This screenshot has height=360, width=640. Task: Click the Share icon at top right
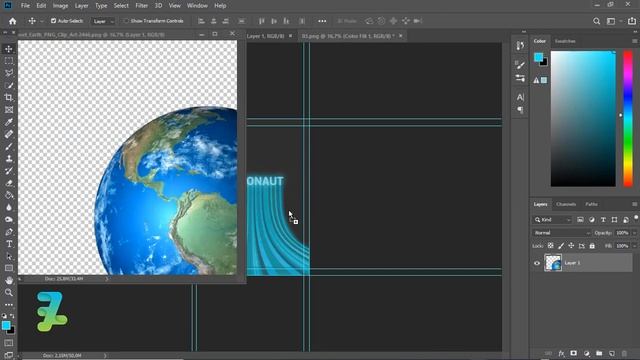pos(632,21)
